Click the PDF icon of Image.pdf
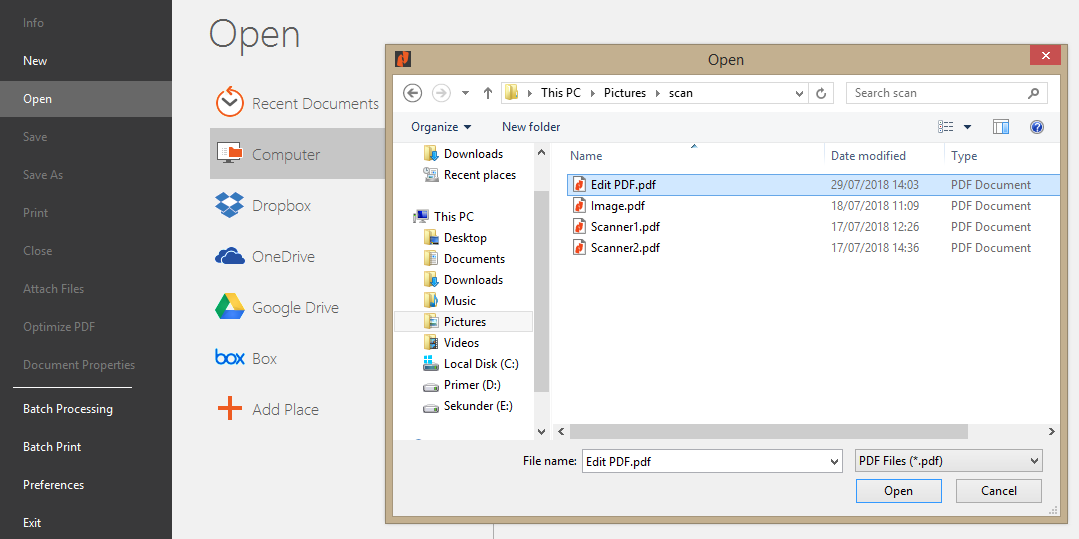Viewport: 1079px width, 539px height. click(579, 205)
